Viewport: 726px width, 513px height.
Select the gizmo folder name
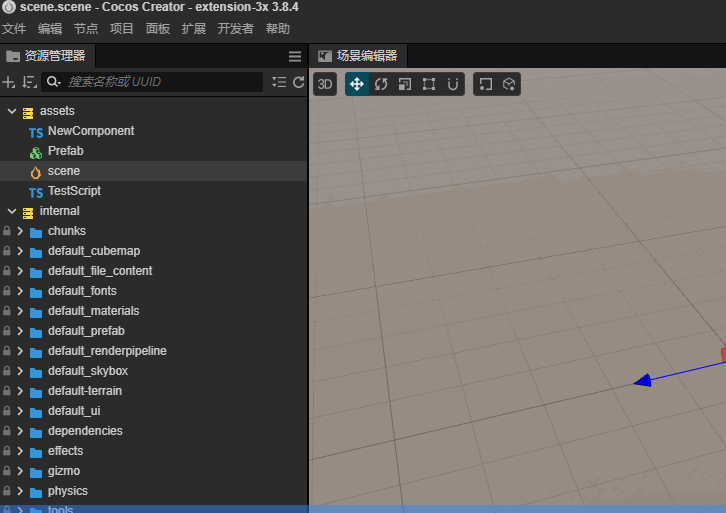point(64,471)
